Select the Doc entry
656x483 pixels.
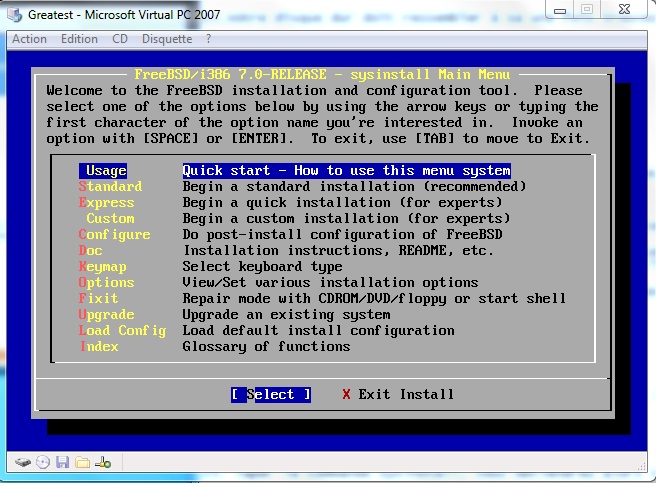coord(90,250)
